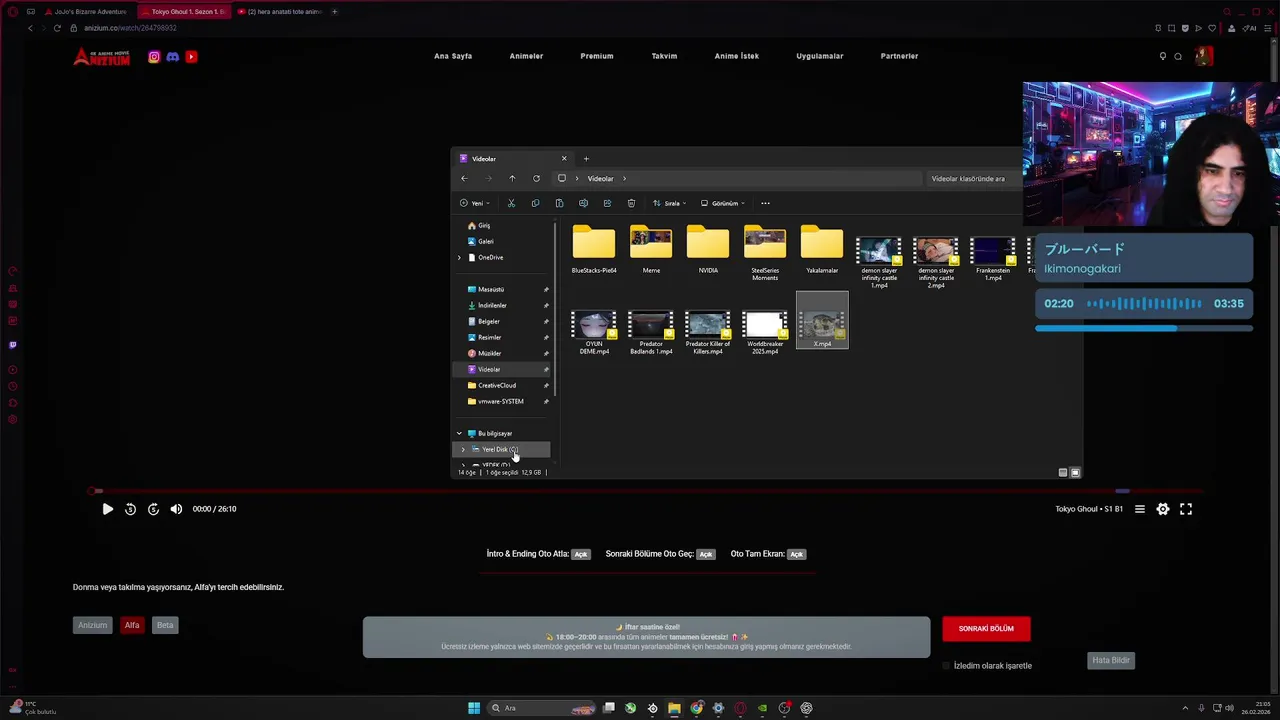Show hidden system tray icons chevron
Image resolution: width=1280 pixels, height=720 pixels.
tap(1185, 708)
